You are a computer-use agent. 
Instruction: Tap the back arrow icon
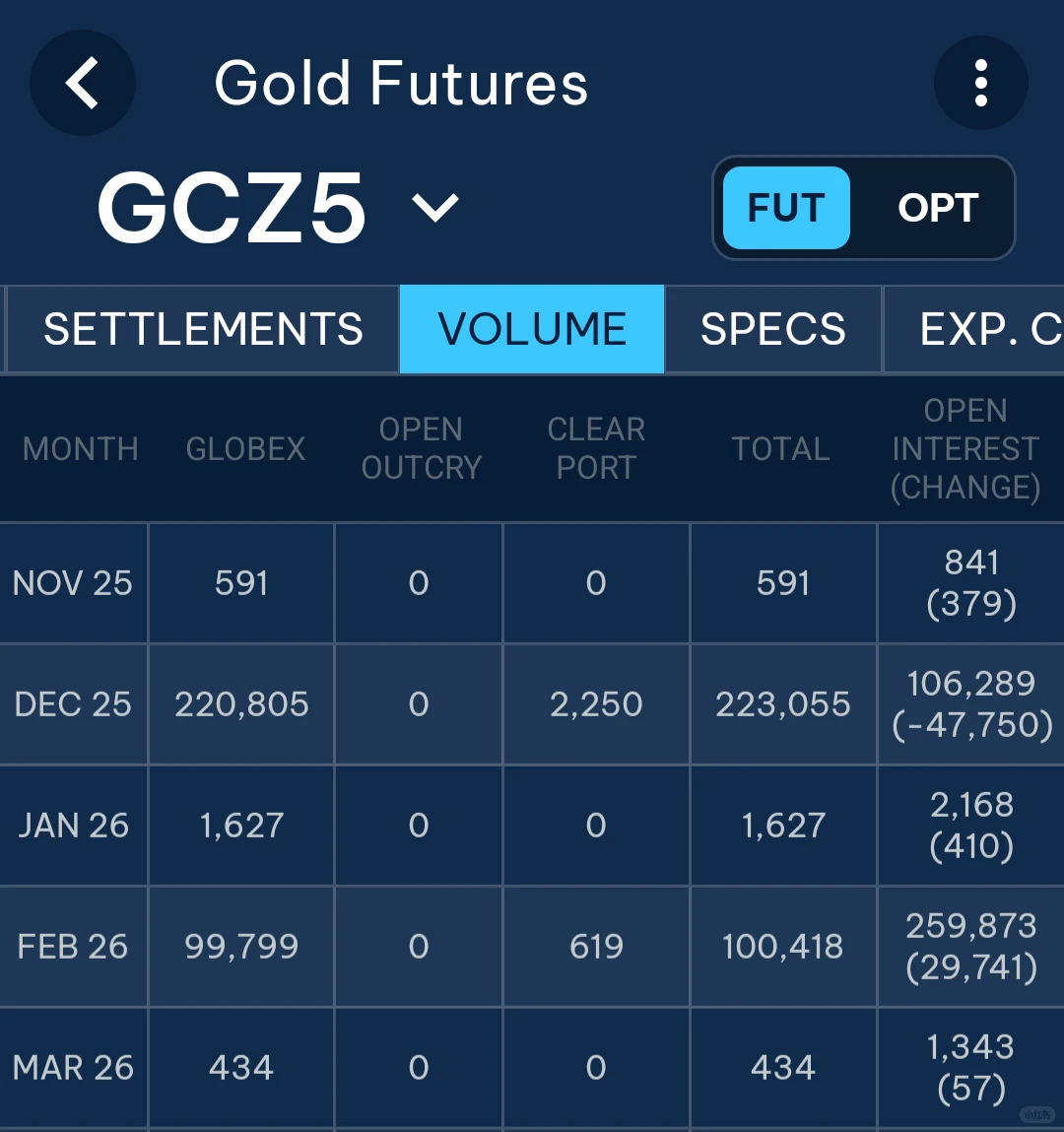tap(83, 83)
